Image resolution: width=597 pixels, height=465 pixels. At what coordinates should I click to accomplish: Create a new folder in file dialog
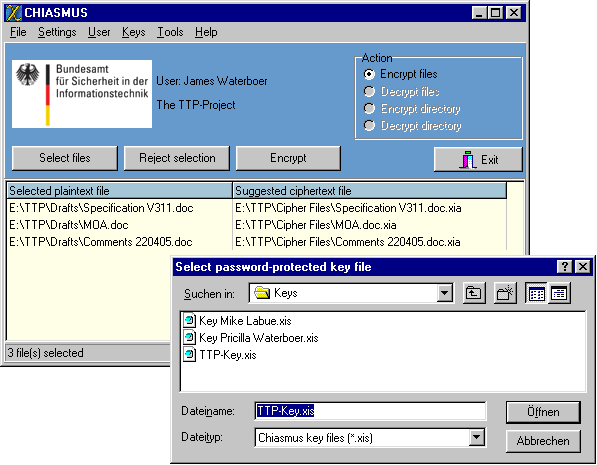point(504,293)
